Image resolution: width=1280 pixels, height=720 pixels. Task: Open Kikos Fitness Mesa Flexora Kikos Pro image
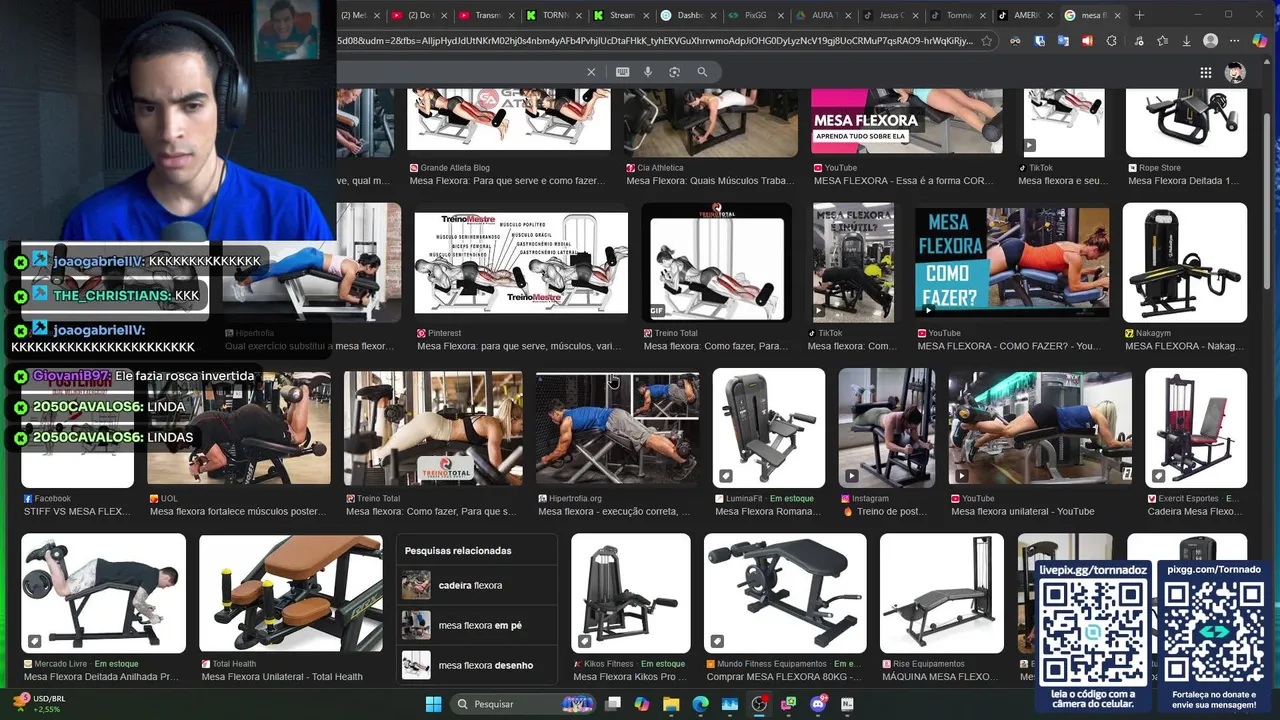tap(630, 593)
